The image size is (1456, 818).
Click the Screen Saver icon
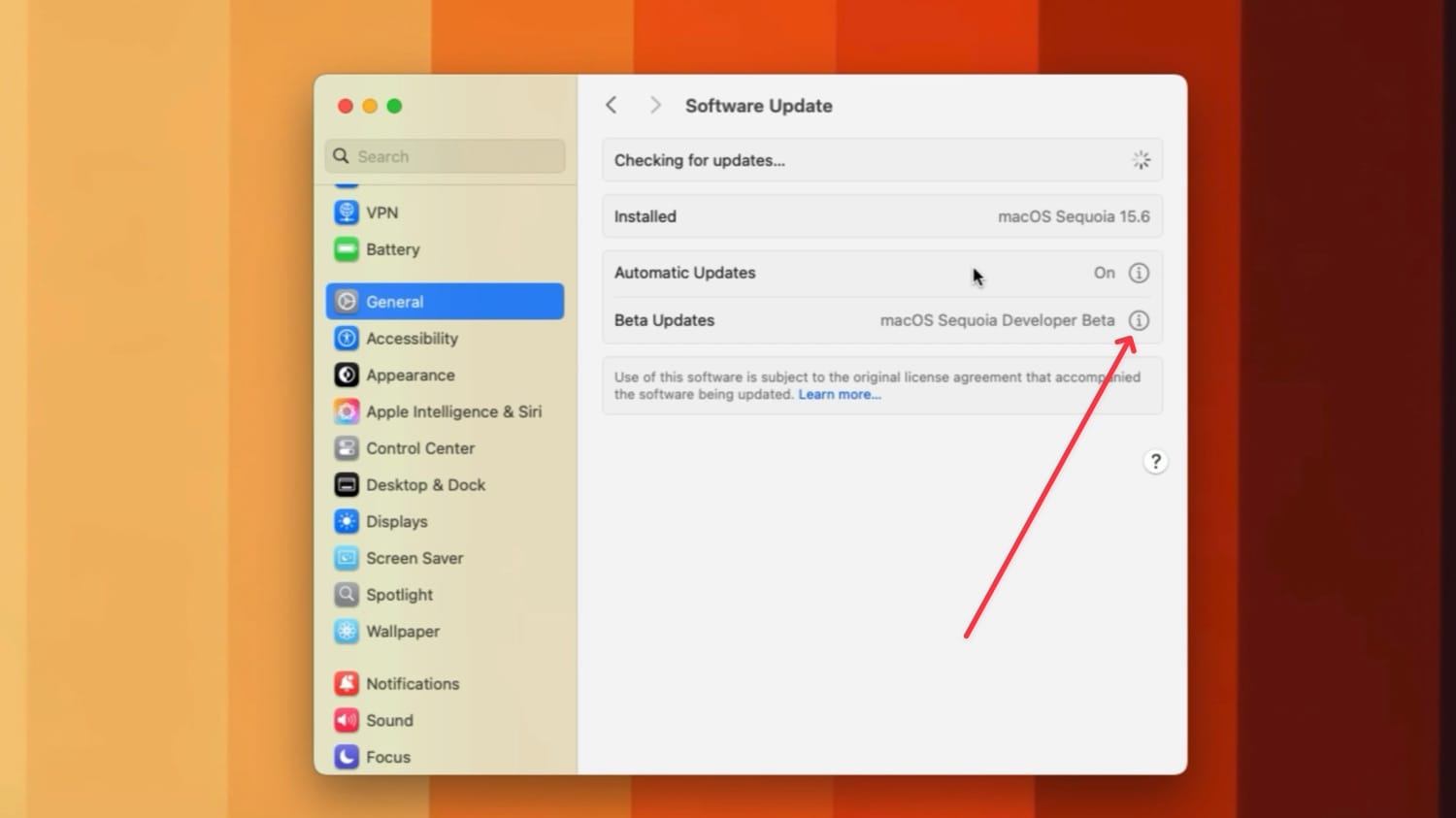(347, 558)
